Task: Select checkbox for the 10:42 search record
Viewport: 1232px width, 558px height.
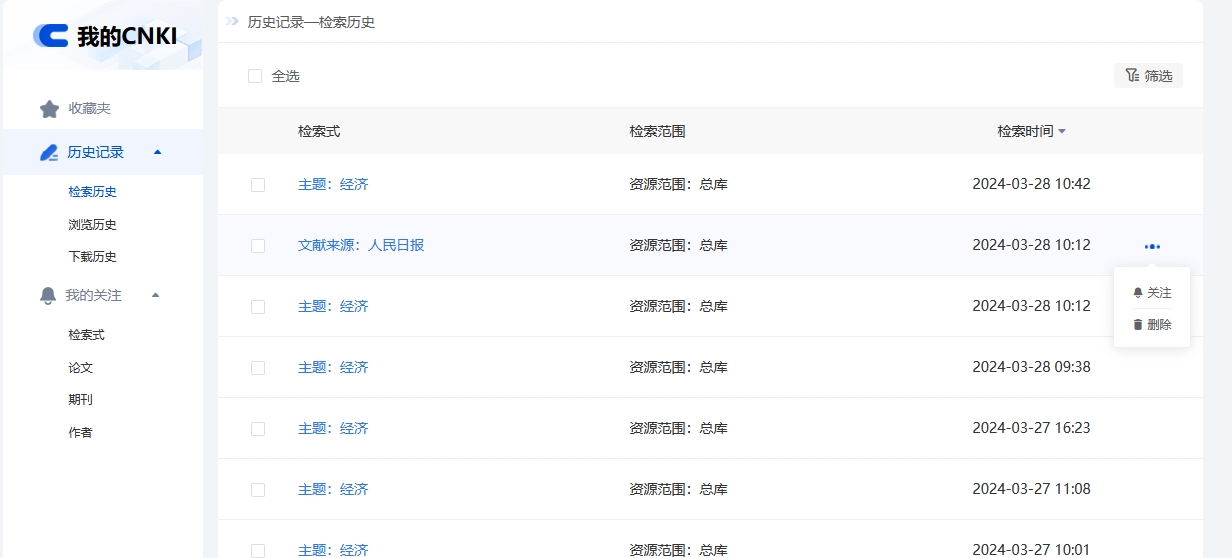Action: pos(258,185)
